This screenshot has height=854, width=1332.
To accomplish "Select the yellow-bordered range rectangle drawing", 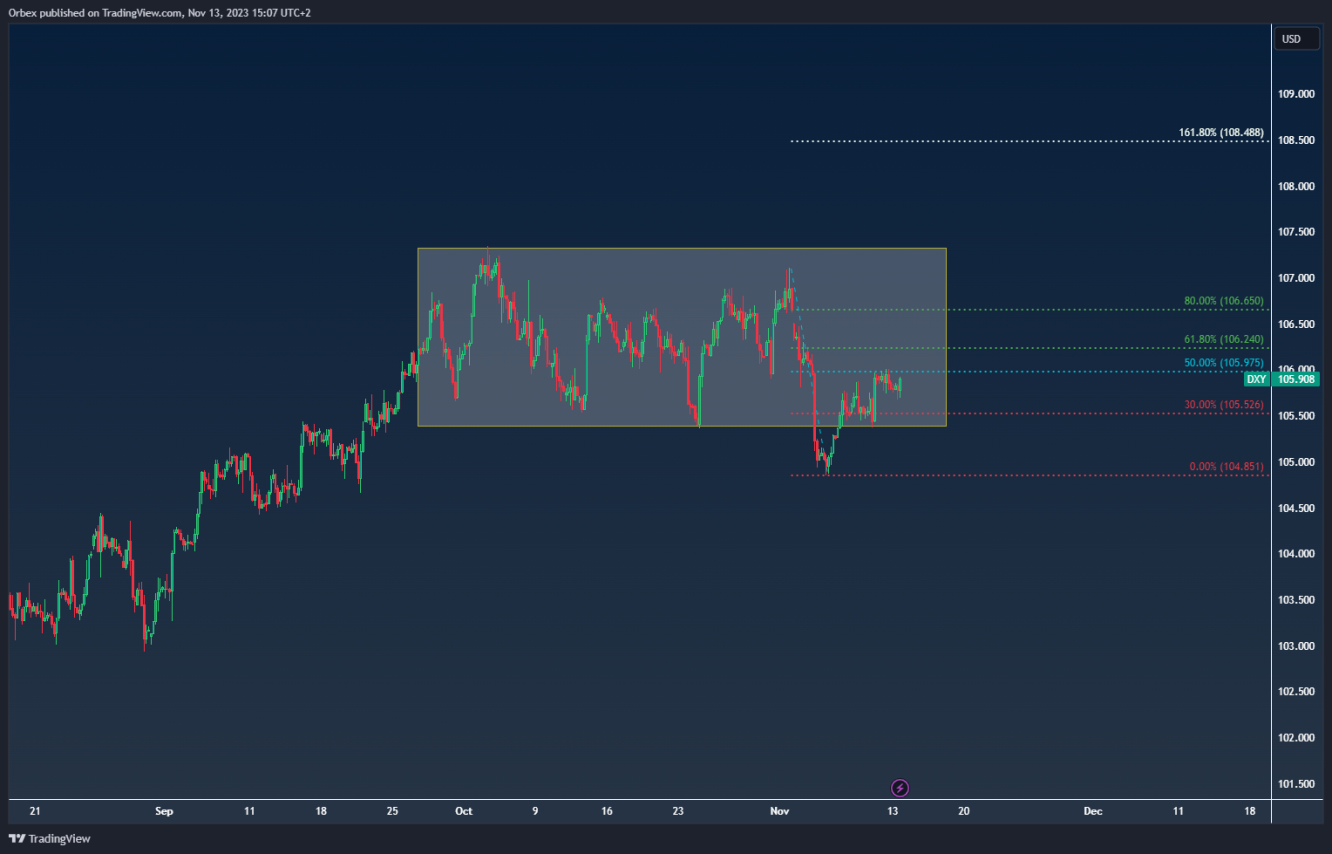I will 682,337.
